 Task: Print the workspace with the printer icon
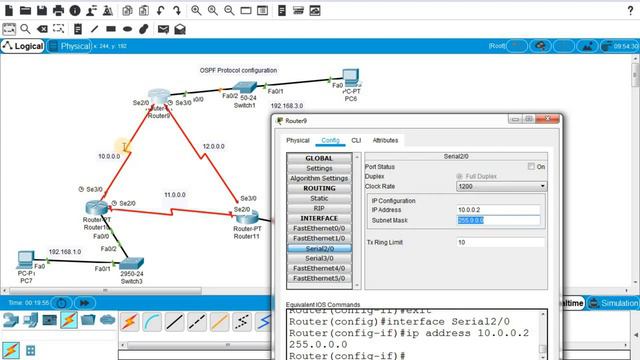[58, 11]
